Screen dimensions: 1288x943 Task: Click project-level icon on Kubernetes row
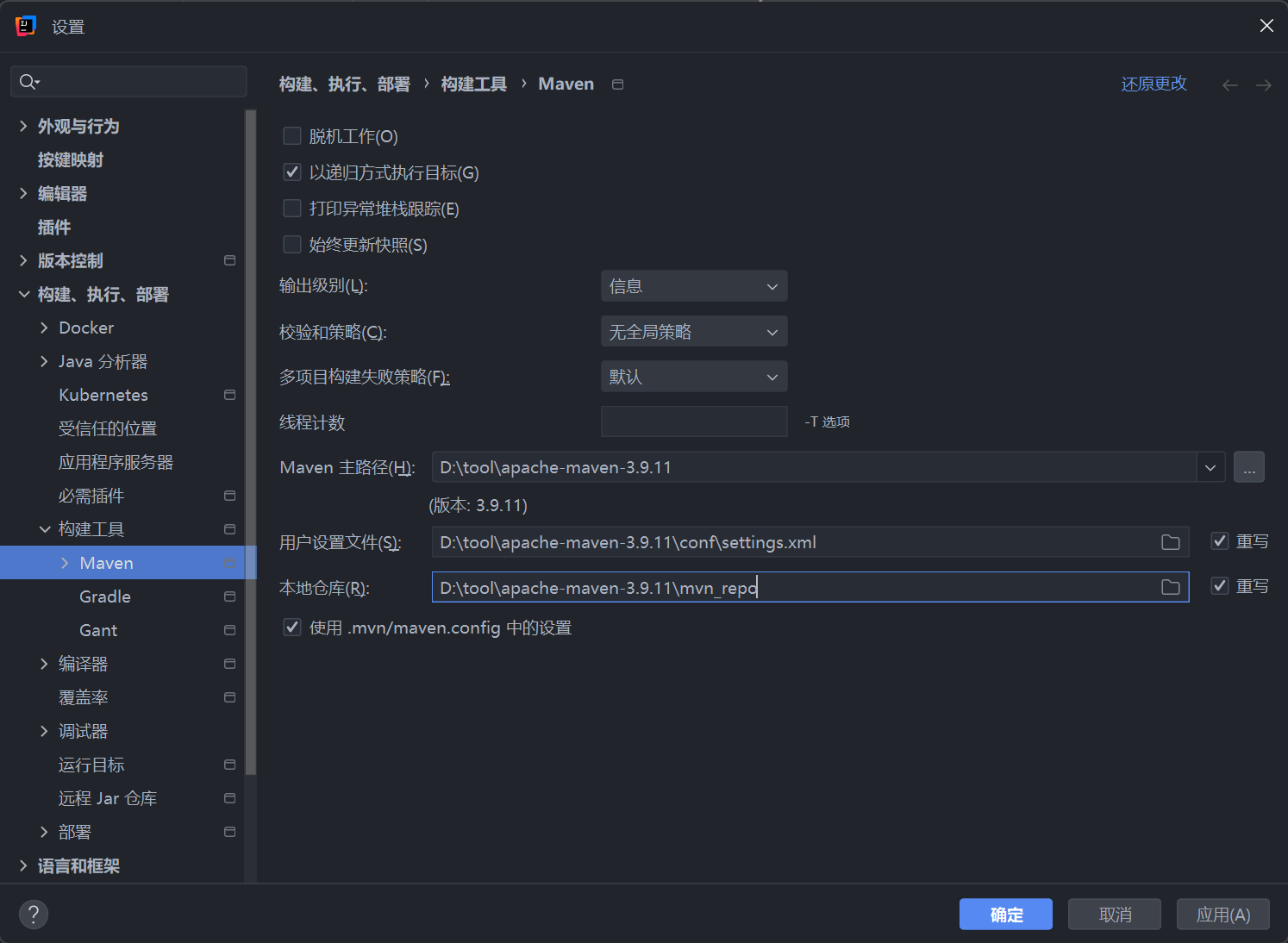229,395
